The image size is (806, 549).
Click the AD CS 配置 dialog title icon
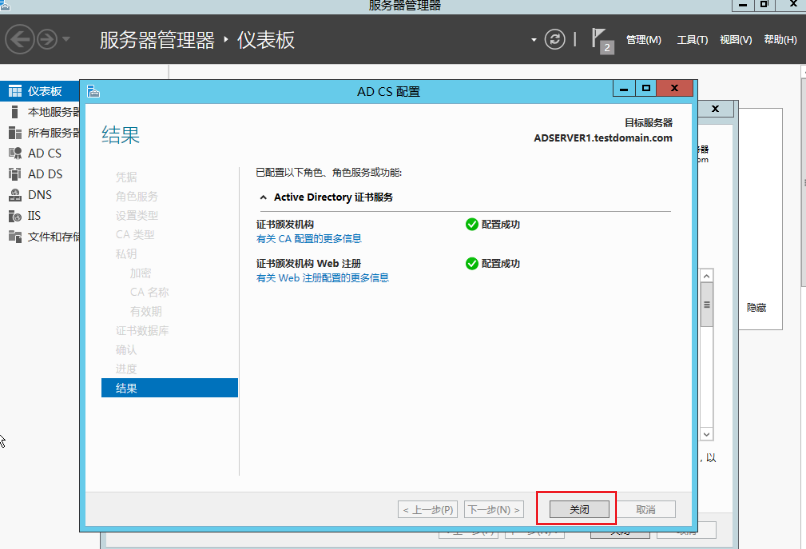click(93, 92)
